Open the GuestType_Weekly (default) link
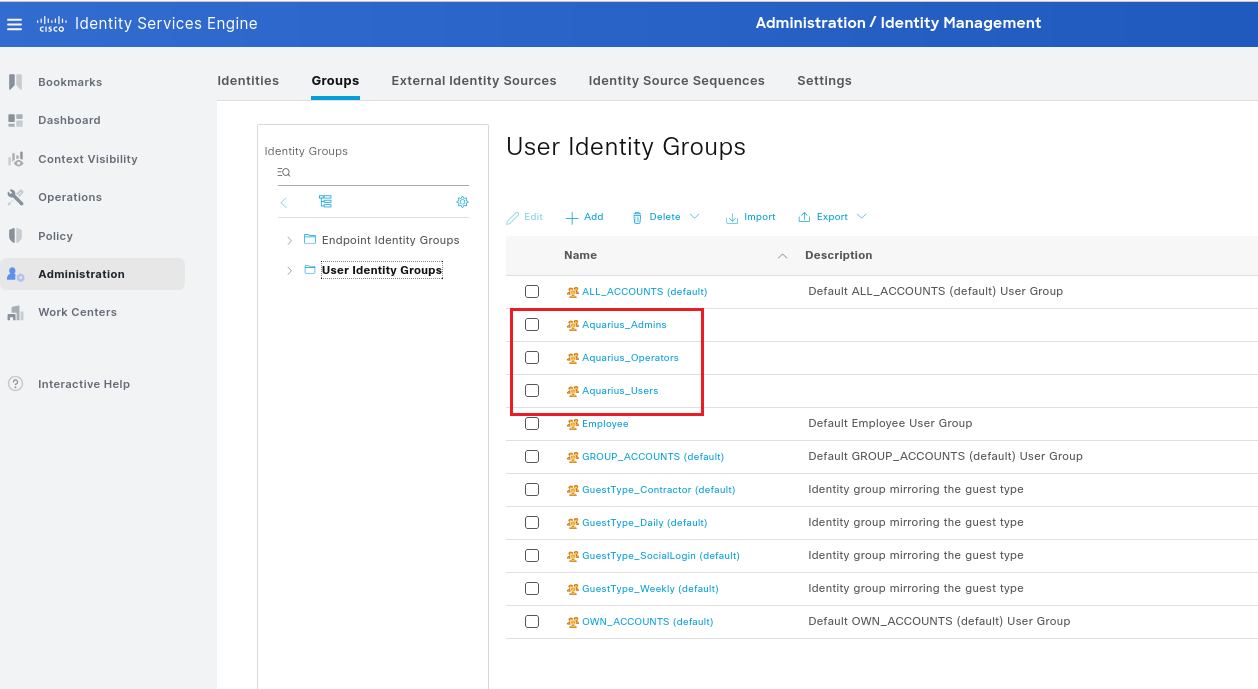Screen dimensions: 1258x689 coord(650,589)
